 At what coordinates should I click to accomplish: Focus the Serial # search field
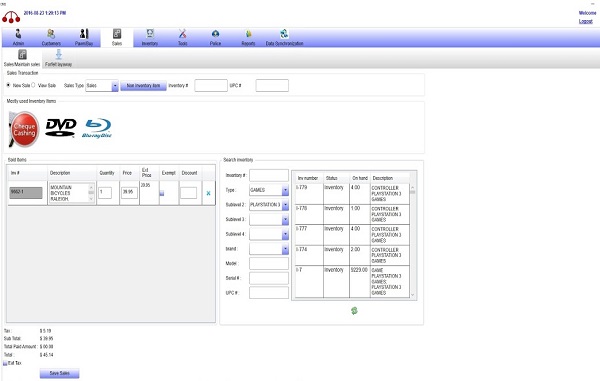tap(269, 278)
